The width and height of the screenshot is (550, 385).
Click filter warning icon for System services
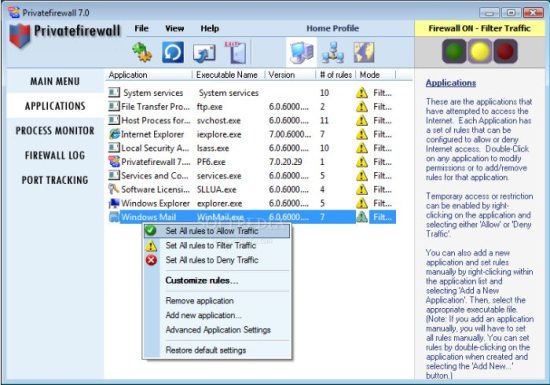362,93
